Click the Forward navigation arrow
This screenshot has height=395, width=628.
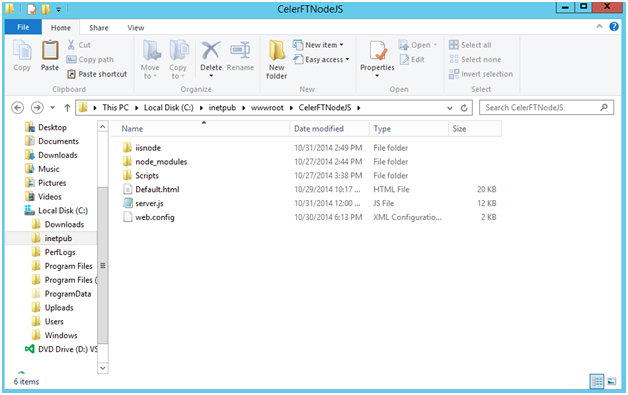point(37,107)
